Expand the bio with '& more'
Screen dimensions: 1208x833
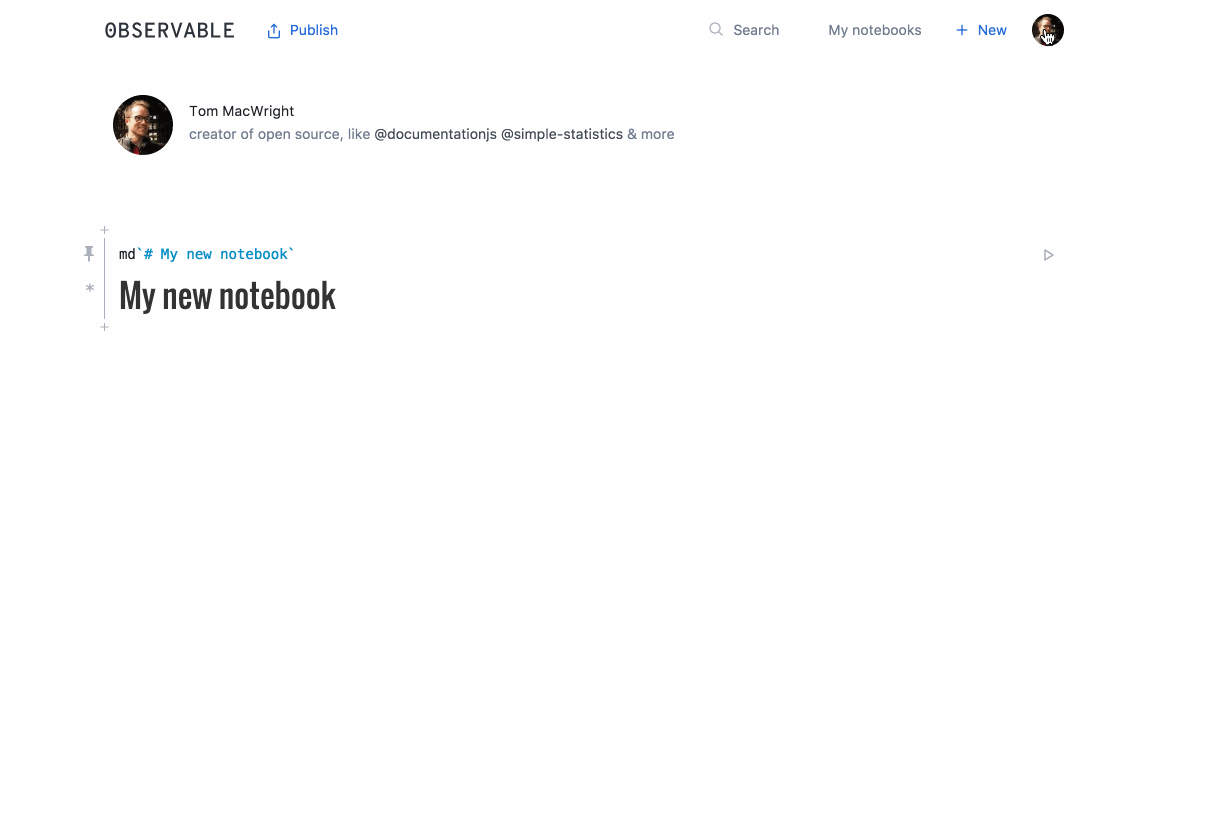[x=651, y=134]
